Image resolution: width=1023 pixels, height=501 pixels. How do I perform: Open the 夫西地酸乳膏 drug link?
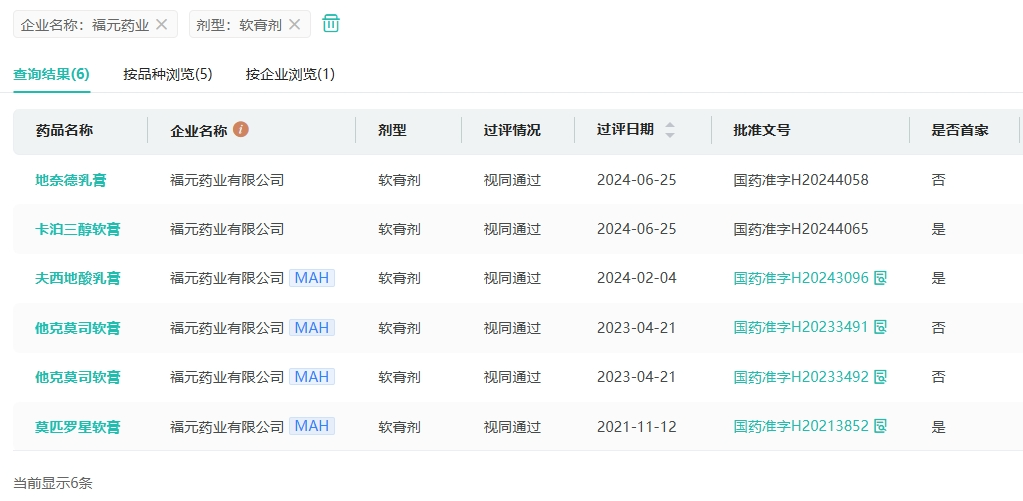coord(78,278)
